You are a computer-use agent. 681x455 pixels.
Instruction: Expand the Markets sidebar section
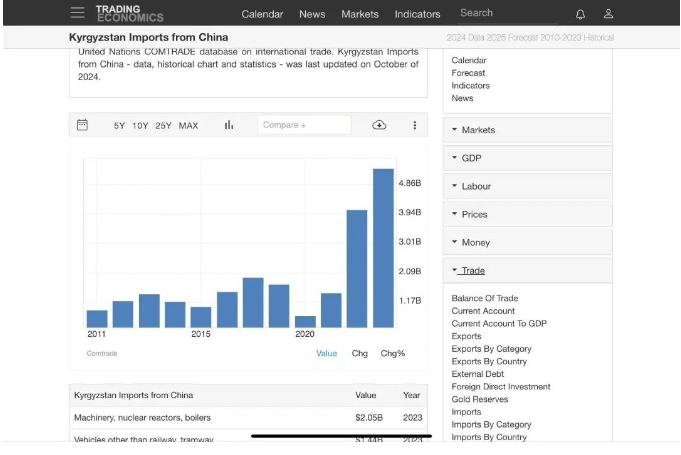(x=528, y=130)
